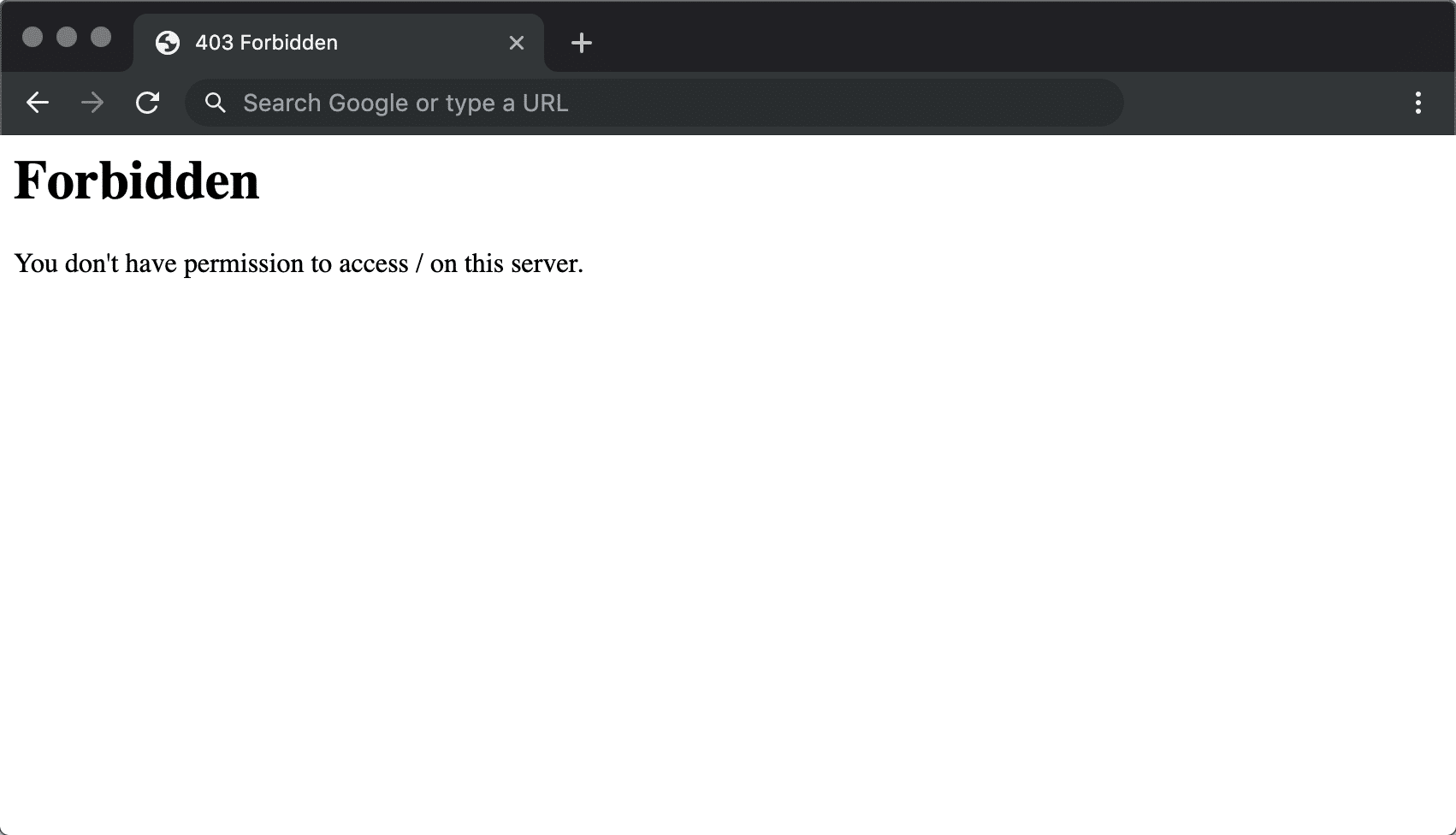Click the globe favicon on the tab
This screenshot has height=835, width=1456.
pos(168,42)
